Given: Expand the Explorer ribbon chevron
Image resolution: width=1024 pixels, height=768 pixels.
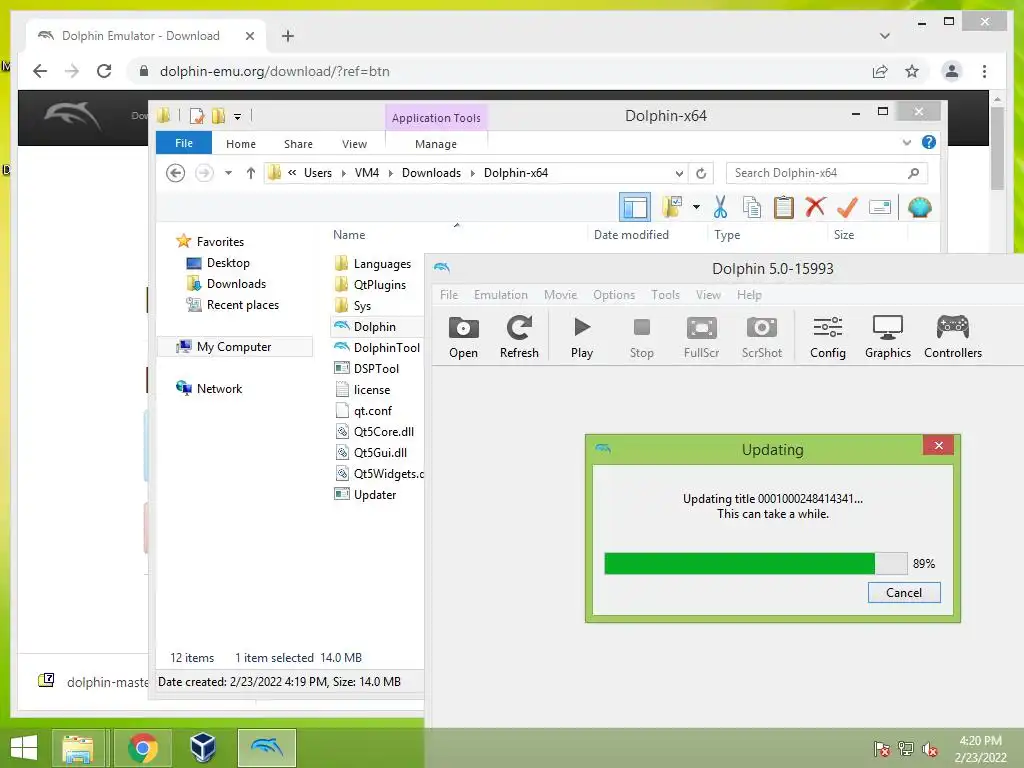Looking at the screenshot, I should click(x=906, y=142).
